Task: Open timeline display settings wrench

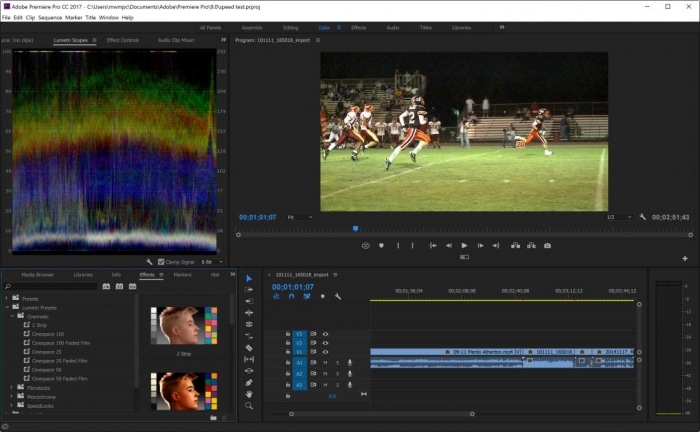Action: [338, 296]
